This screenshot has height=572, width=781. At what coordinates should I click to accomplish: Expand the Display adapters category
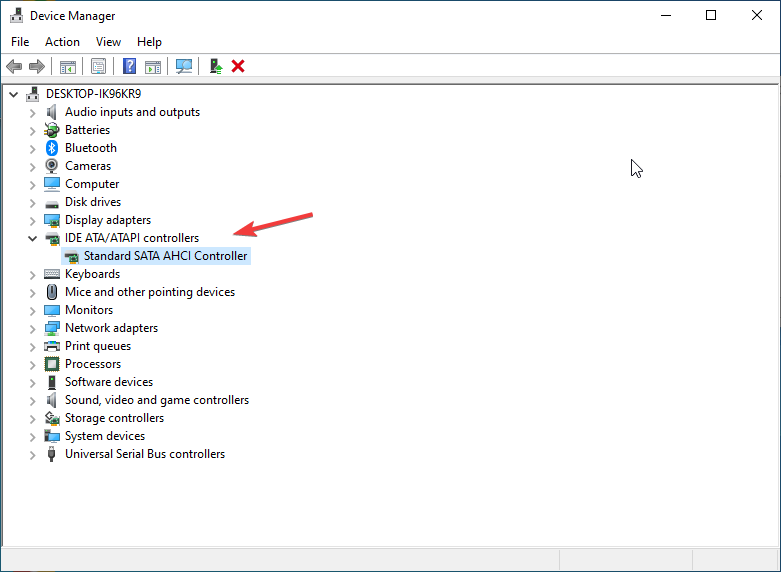coord(32,220)
